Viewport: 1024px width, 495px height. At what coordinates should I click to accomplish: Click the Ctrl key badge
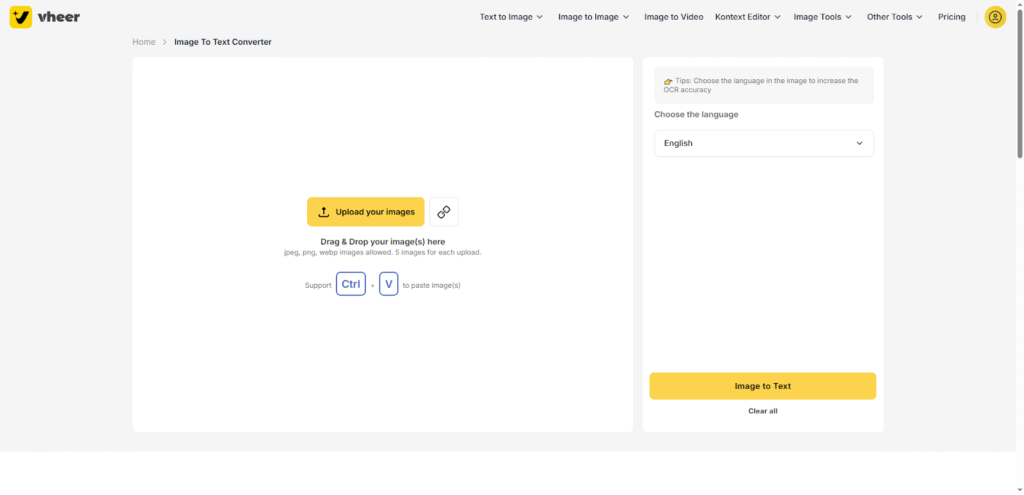click(x=351, y=284)
